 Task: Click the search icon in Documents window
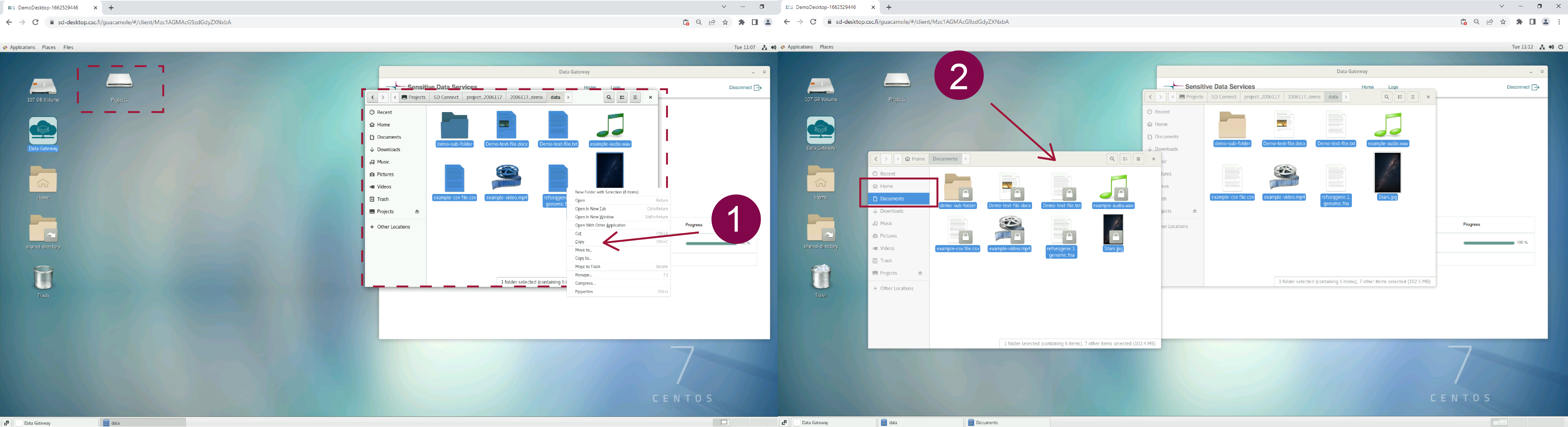pos(1112,159)
